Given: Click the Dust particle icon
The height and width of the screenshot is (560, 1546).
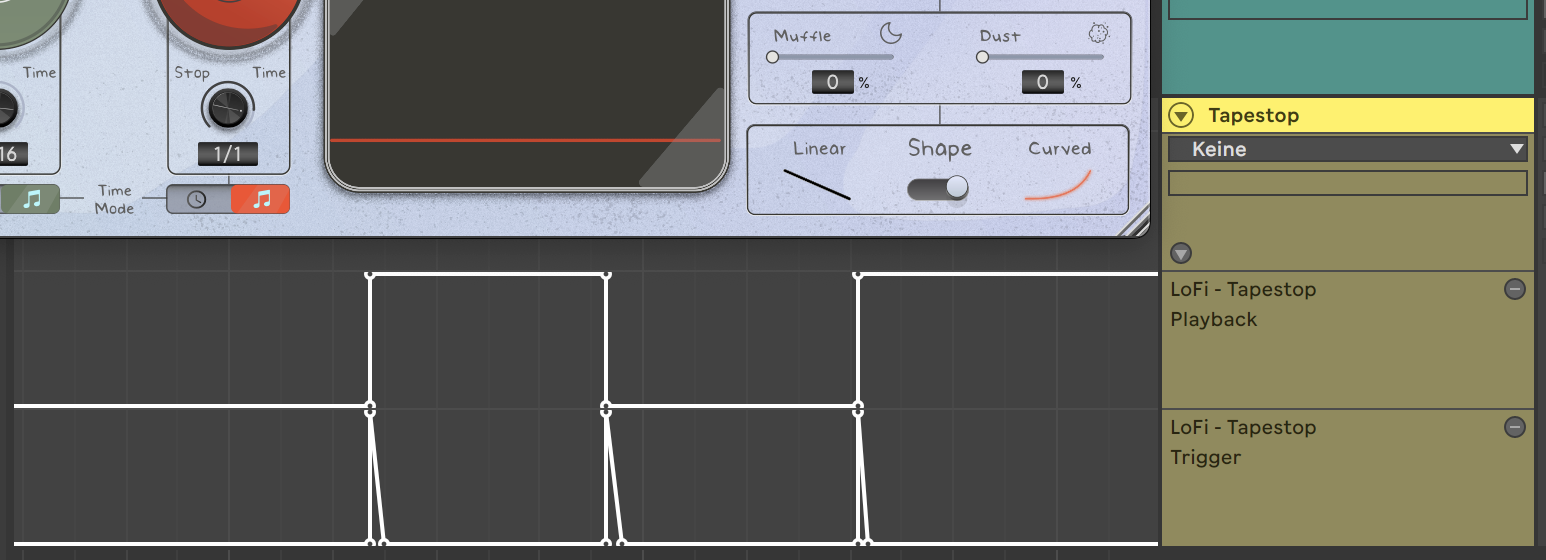Looking at the screenshot, I should (x=1099, y=35).
